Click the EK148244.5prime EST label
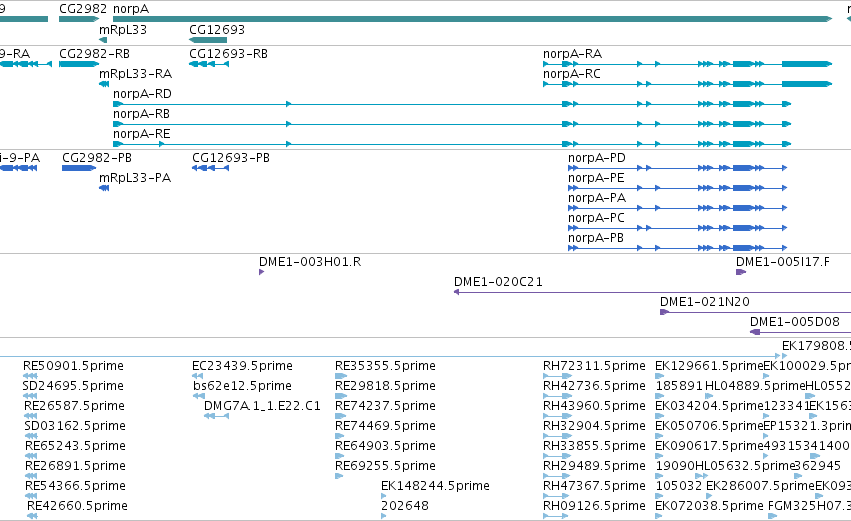The image size is (851, 521). point(435,486)
